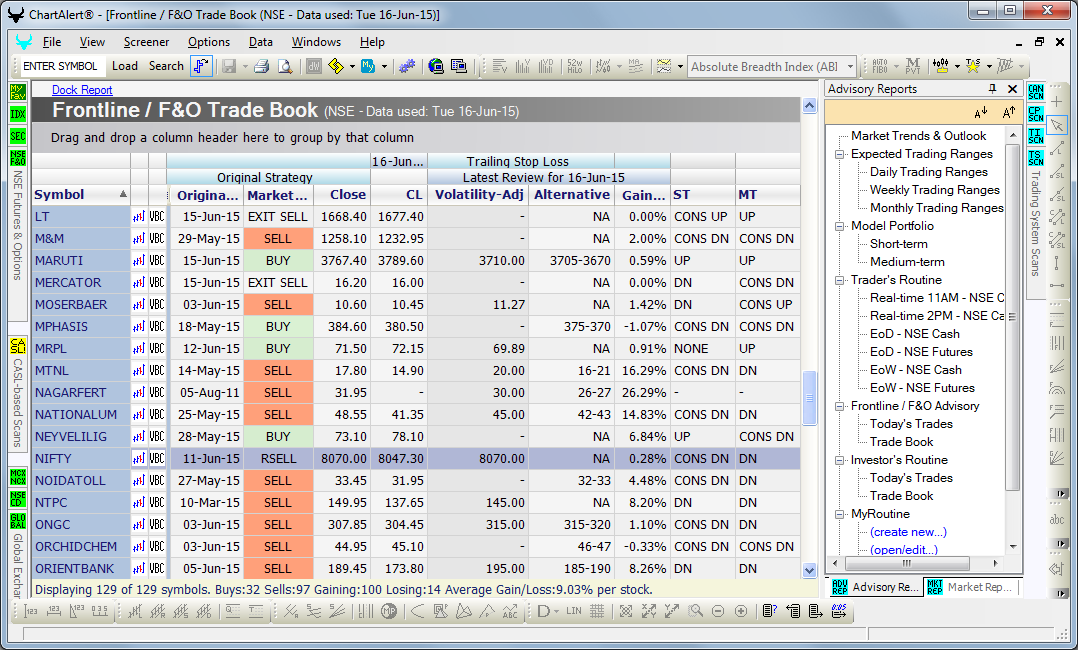
Task: Open the Data menu
Action: [x=261, y=42]
